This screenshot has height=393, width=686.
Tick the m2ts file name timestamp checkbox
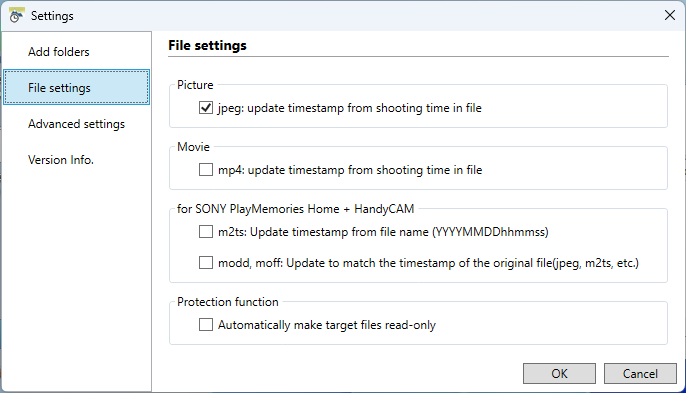click(206, 232)
